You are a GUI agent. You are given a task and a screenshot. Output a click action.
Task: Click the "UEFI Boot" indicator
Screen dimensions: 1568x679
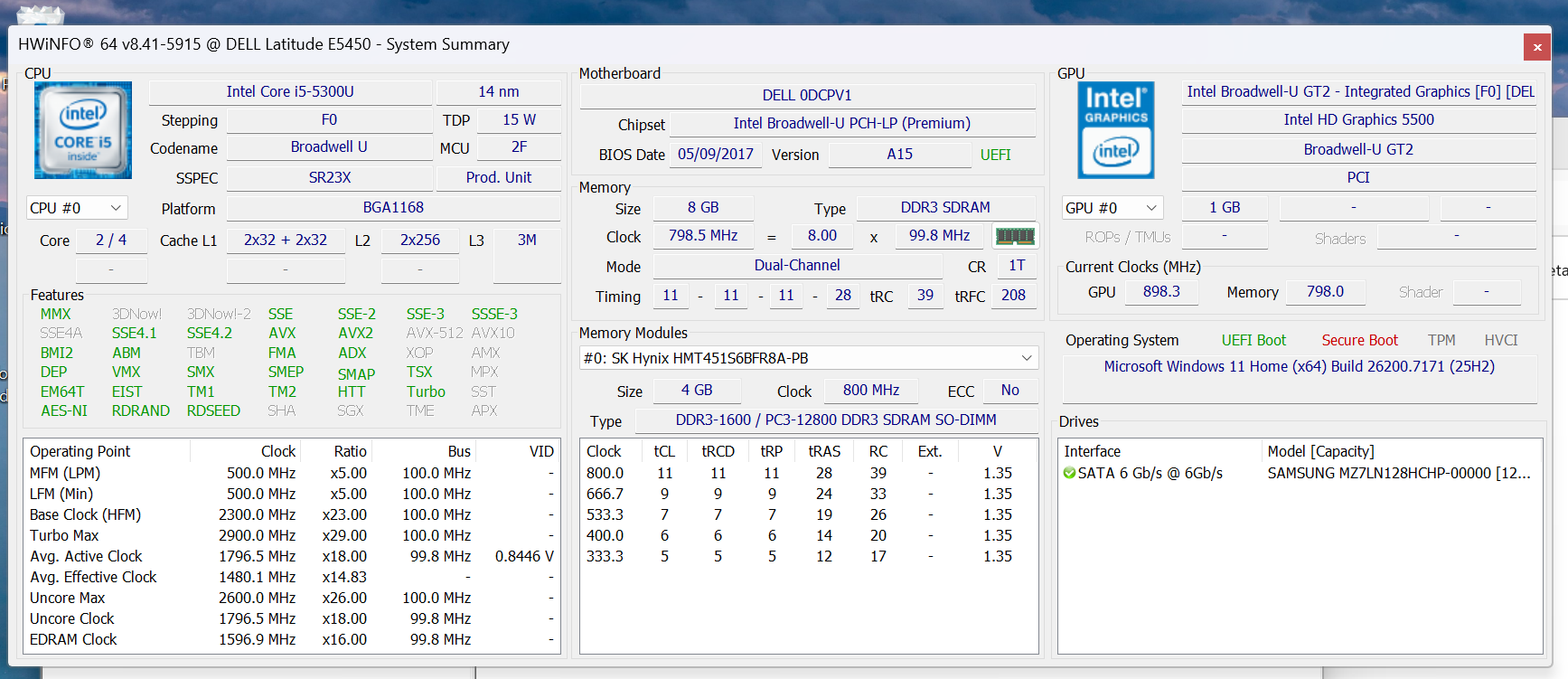pos(1253,340)
